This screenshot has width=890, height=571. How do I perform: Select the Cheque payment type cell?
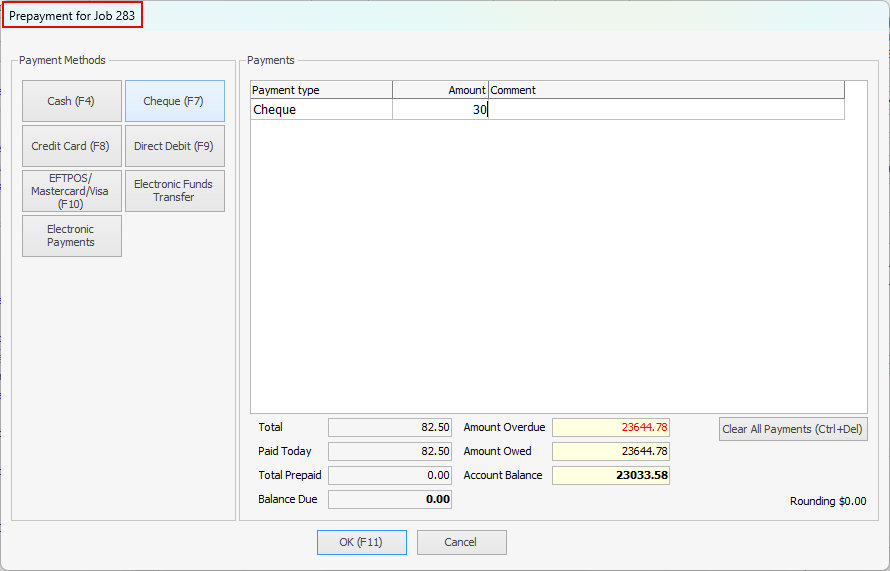coord(321,110)
